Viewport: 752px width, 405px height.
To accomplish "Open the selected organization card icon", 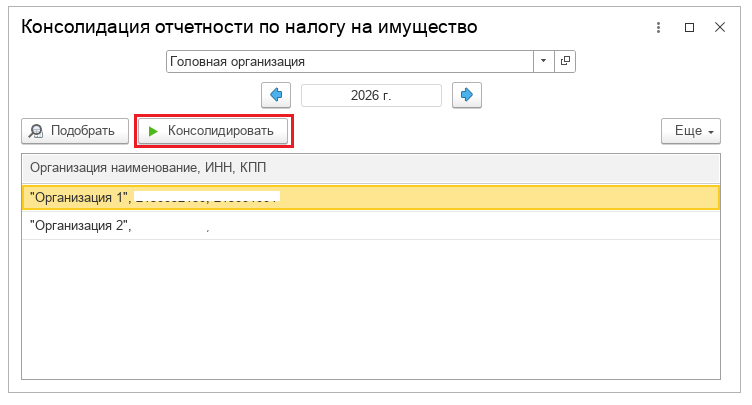I will (x=565, y=61).
